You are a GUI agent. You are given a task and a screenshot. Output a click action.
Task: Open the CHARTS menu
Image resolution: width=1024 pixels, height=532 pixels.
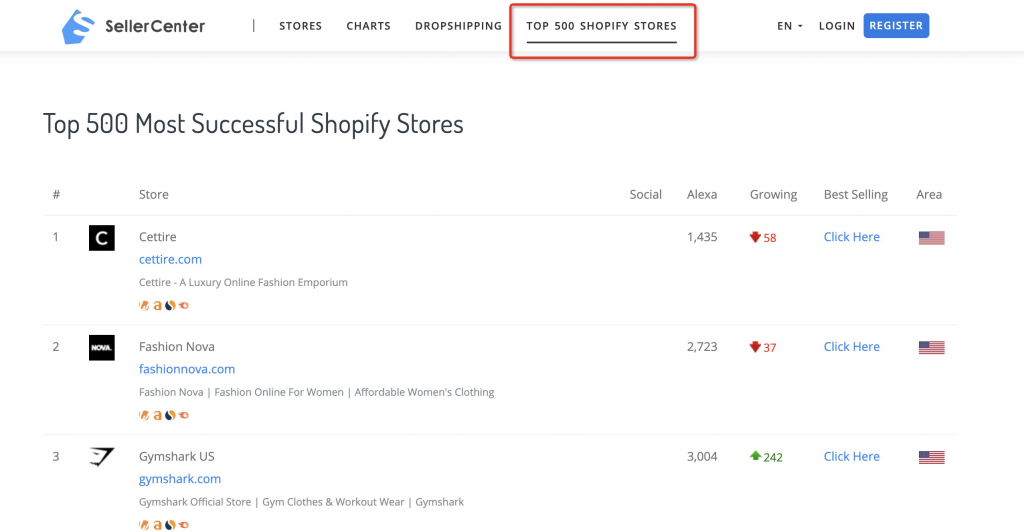point(368,26)
